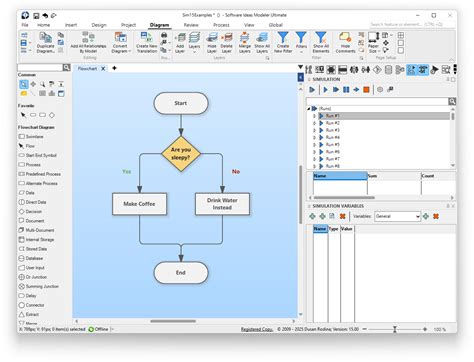Click the print icon in ribbon
The width and height of the screenshot is (474, 362).
pyautogui.click(x=164, y=35)
